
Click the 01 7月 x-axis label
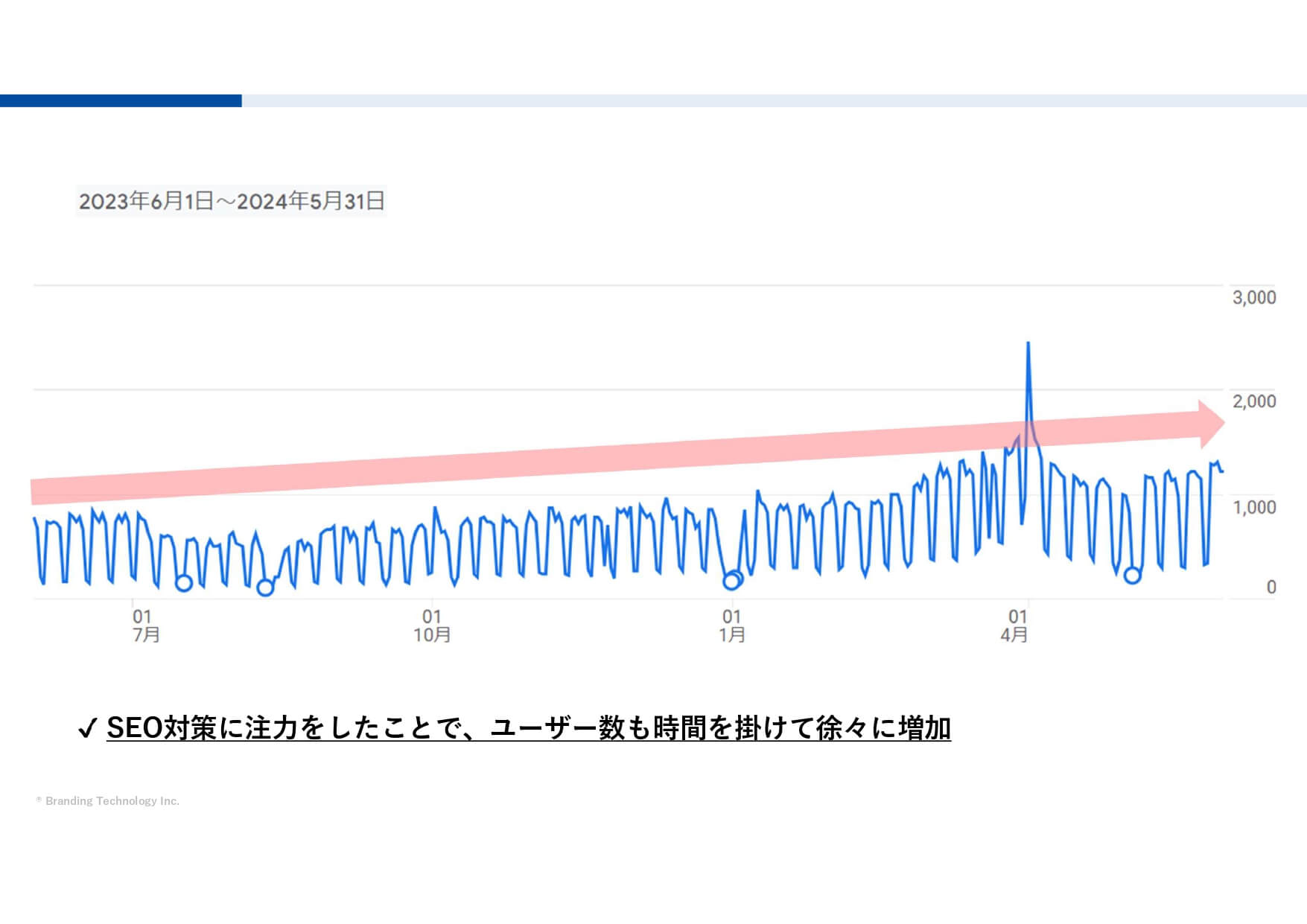145,626
